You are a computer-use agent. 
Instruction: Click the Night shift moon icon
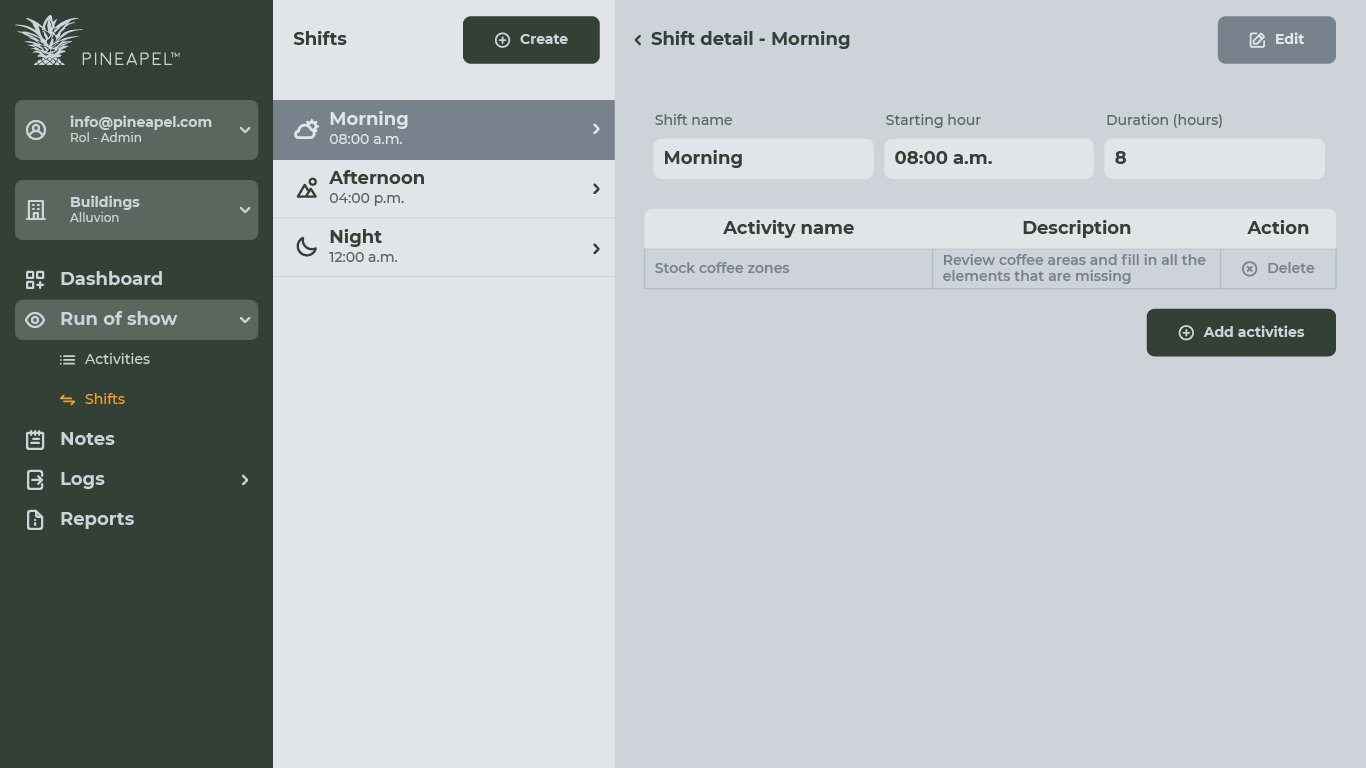coord(306,247)
